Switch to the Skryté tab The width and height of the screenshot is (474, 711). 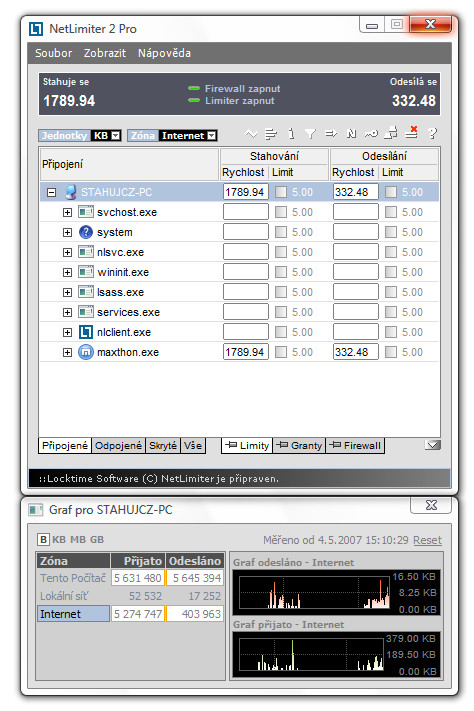coord(163,445)
